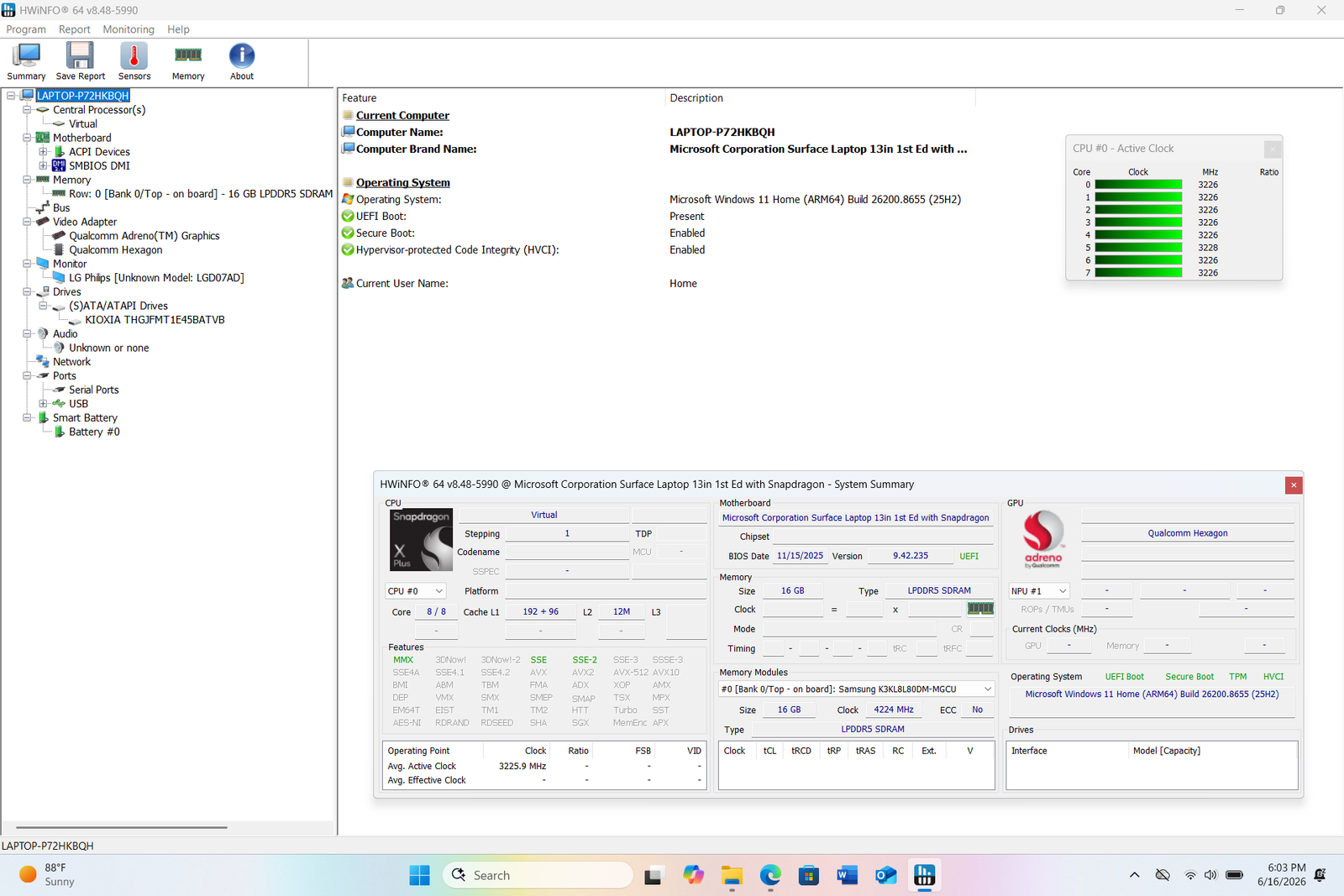Show hidden system tray icons
Viewport: 1344px width, 896px height.
1135,875
